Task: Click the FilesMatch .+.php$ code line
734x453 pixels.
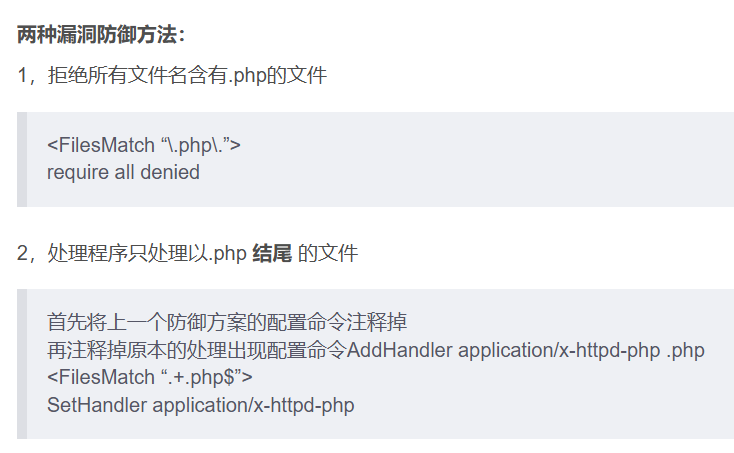Action: tap(149, 377)
